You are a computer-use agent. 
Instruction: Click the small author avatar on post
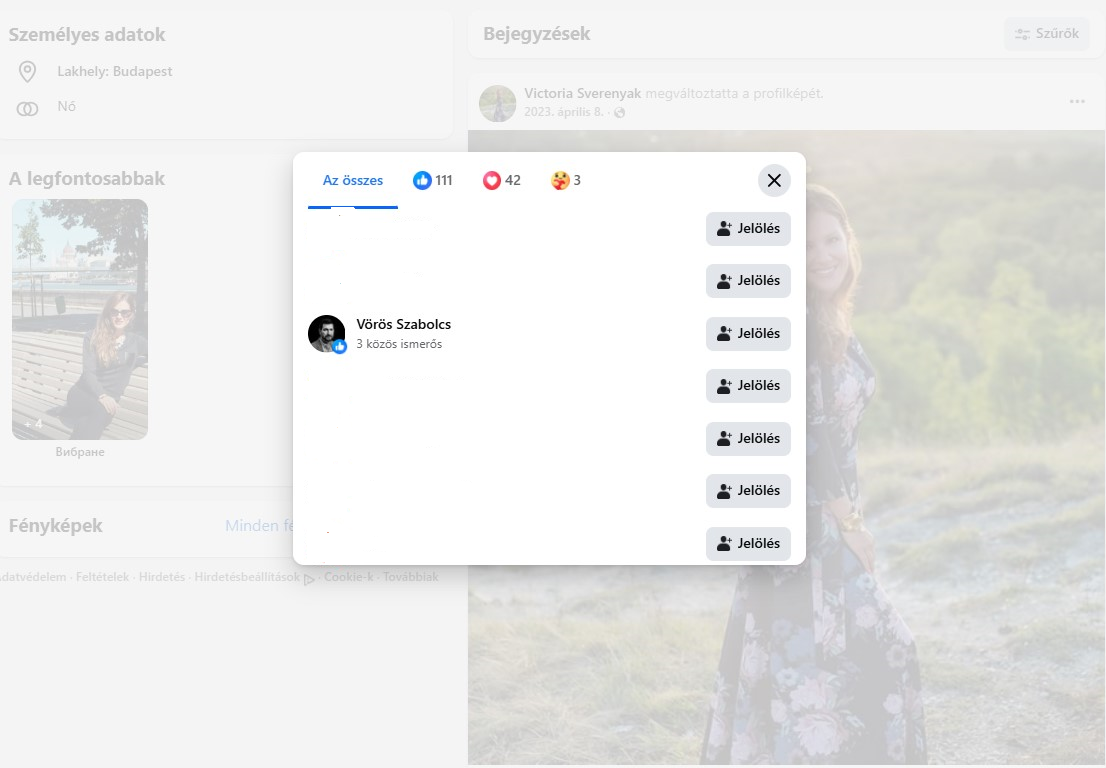pyautogui.click(x=497, y=102)
